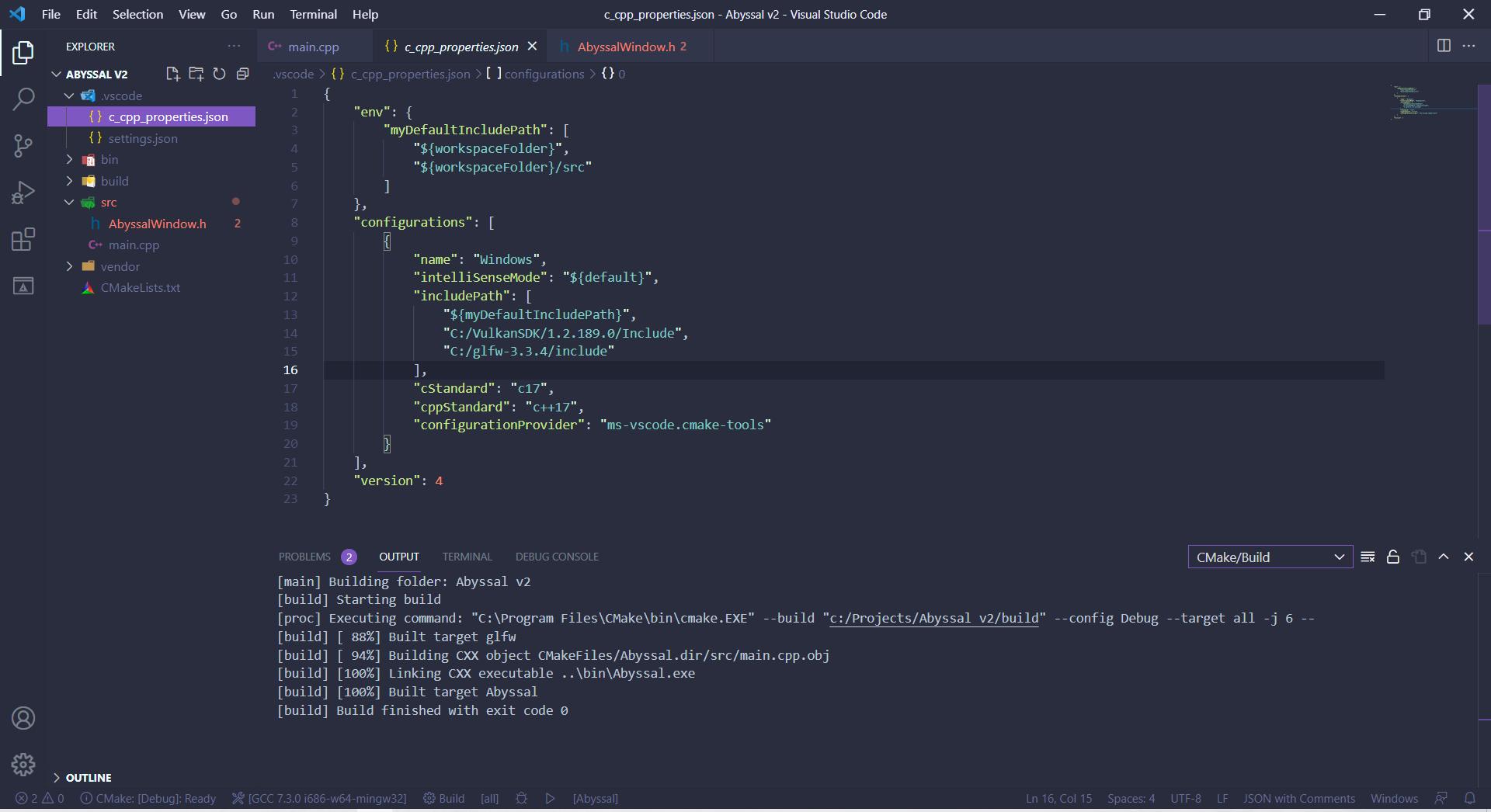Image resolution: width=1491 pixels, height=812 pixels.
Task: Click the Manage gear icon
Action: (23, 764)
